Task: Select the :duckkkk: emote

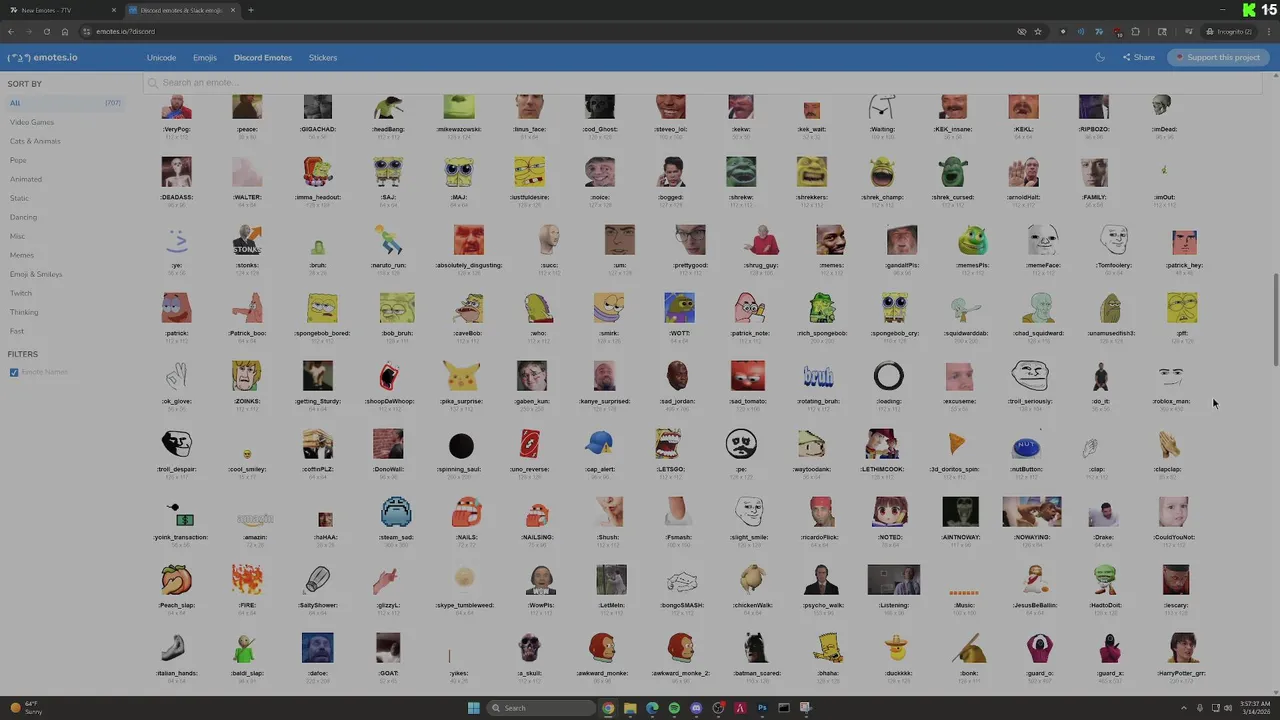Action: 897,648
